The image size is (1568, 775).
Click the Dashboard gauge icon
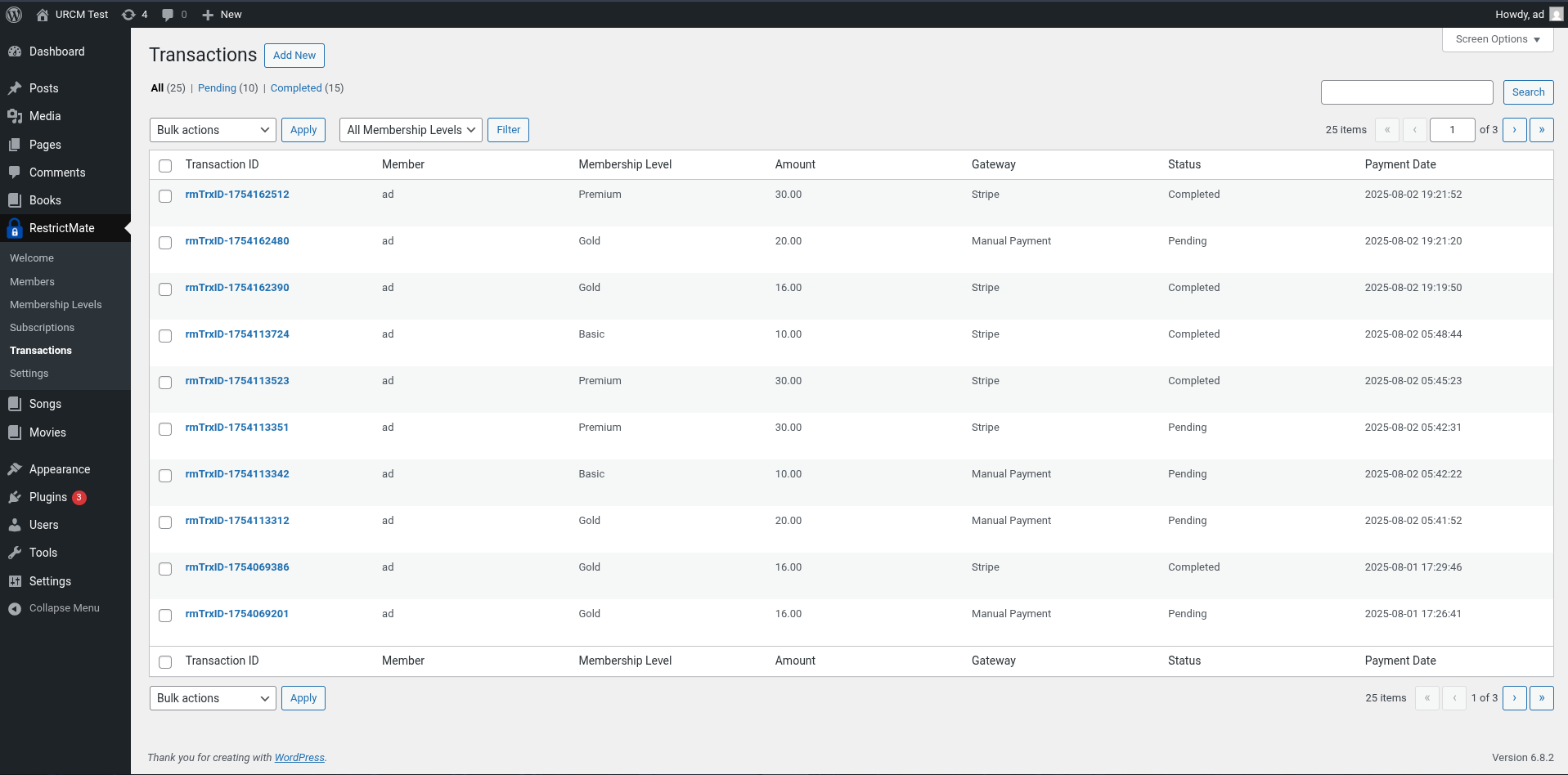click(15, 52)
